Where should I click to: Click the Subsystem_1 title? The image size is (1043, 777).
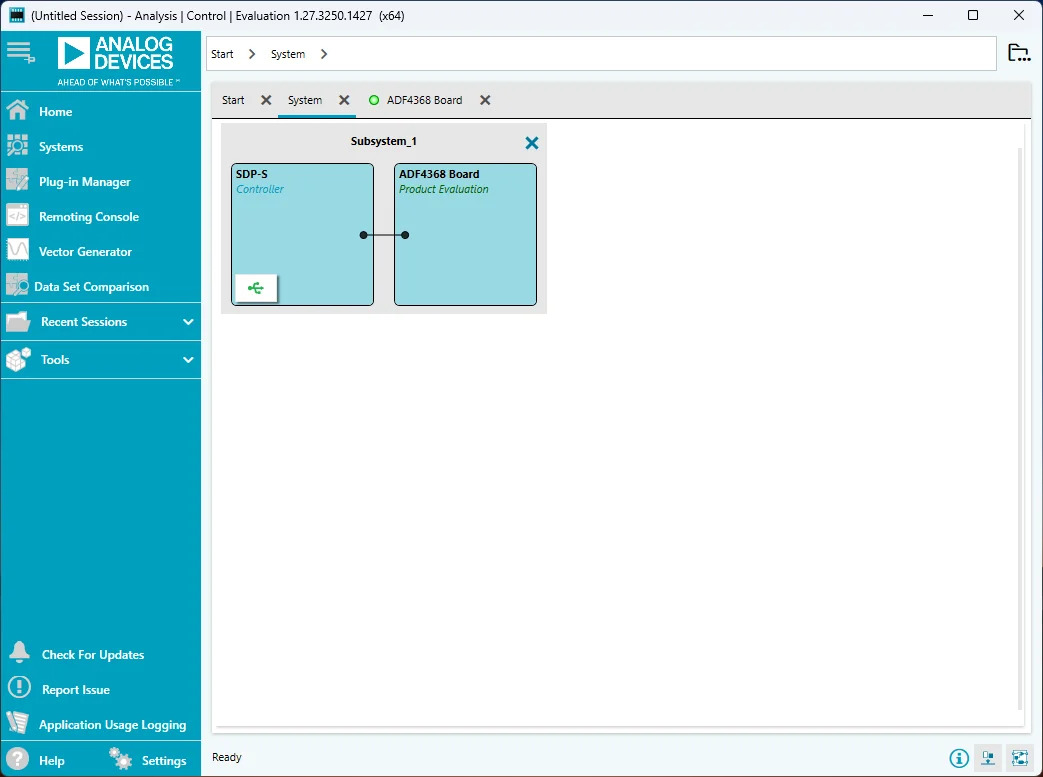[x=383, y=141]
